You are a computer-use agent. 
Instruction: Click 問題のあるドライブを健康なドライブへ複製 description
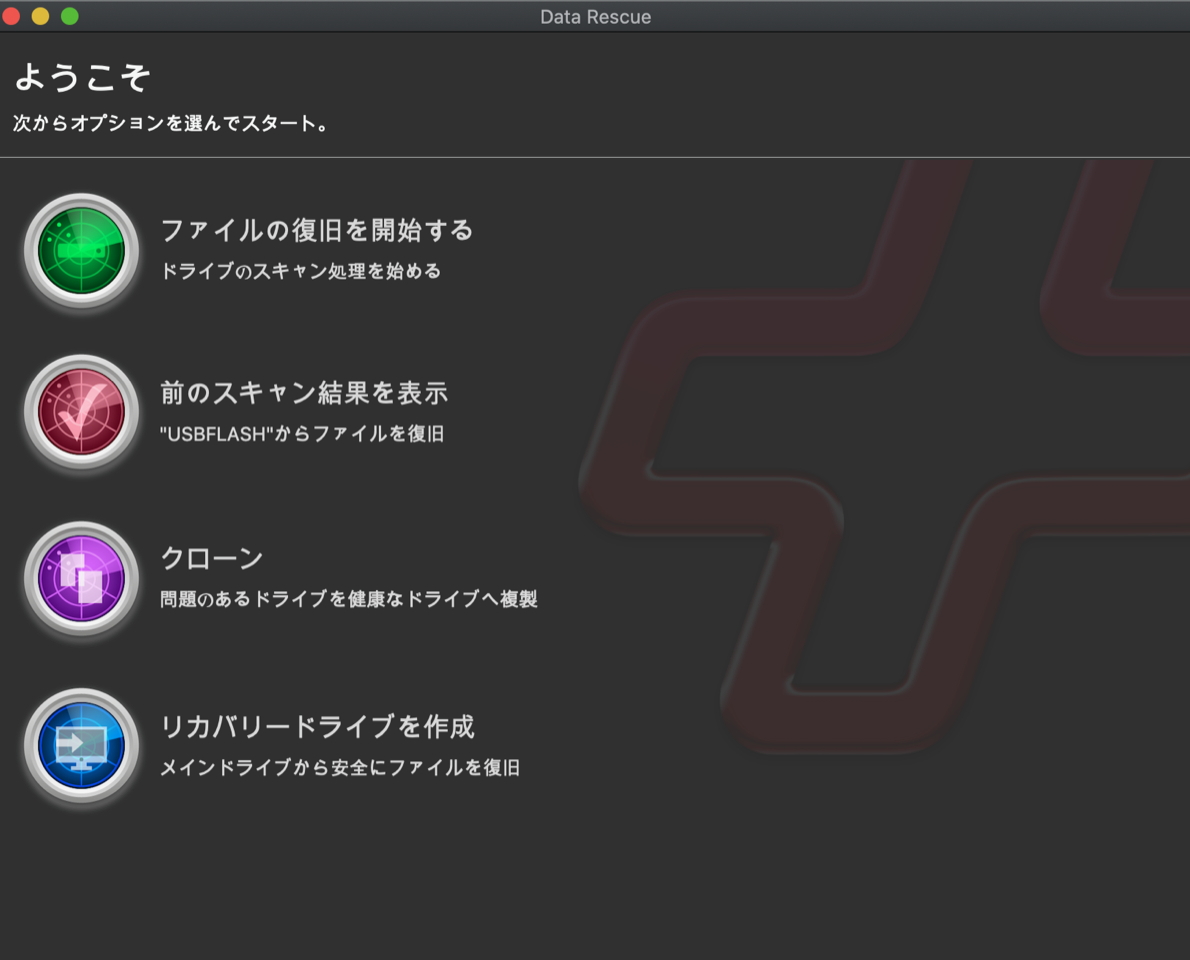click(x=348, y=599)
